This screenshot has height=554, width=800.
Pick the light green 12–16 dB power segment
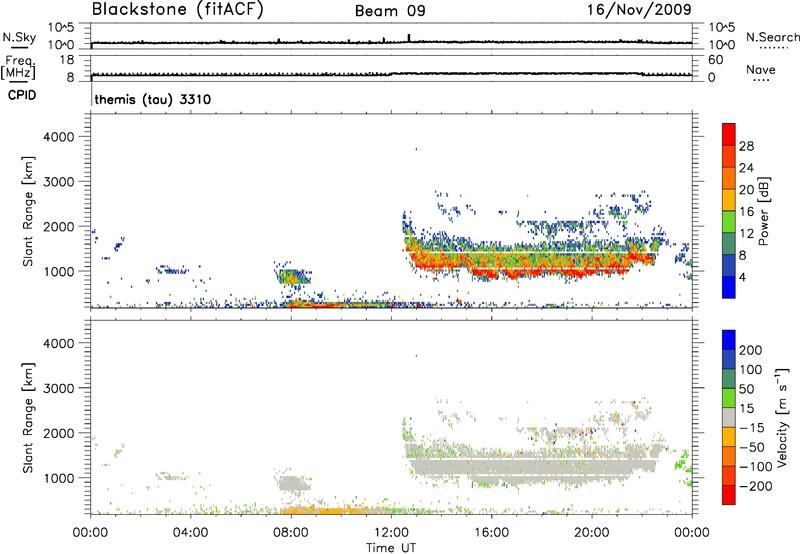tap(729, 222)
